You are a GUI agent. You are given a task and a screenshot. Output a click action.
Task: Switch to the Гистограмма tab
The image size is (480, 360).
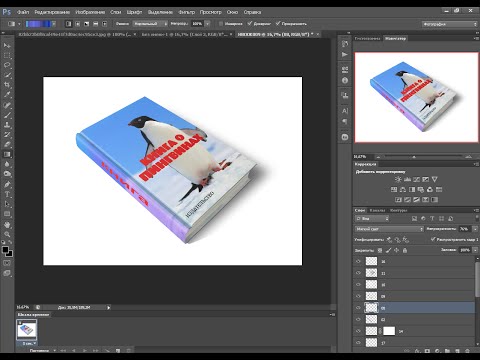coord(367,39)
